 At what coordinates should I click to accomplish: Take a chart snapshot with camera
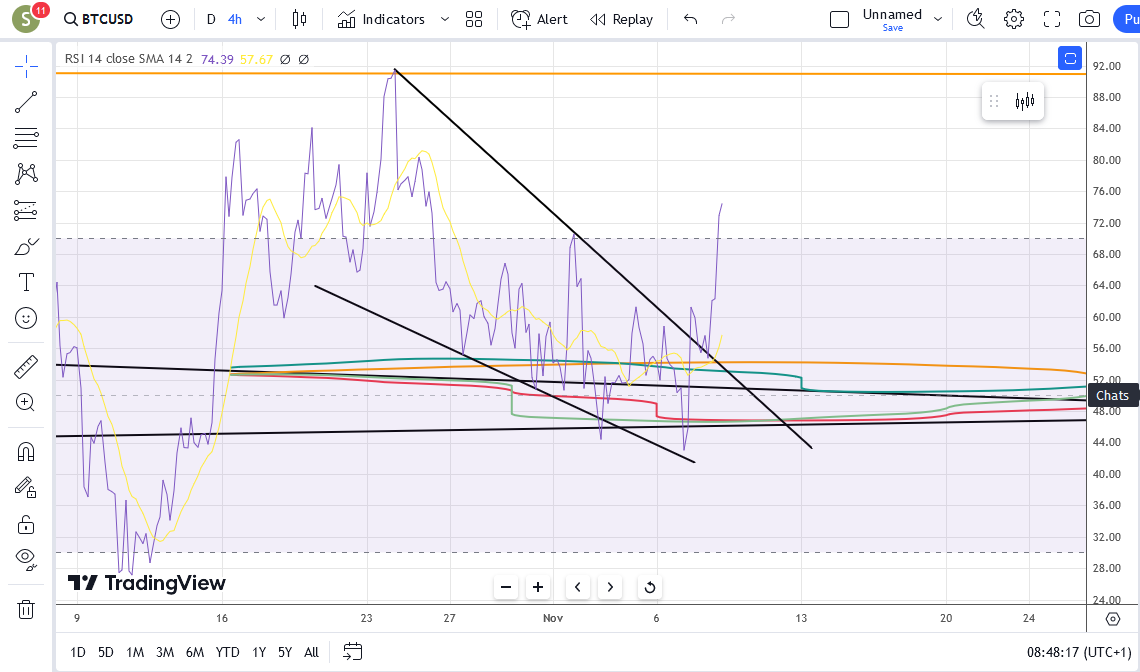(1089, 20)
